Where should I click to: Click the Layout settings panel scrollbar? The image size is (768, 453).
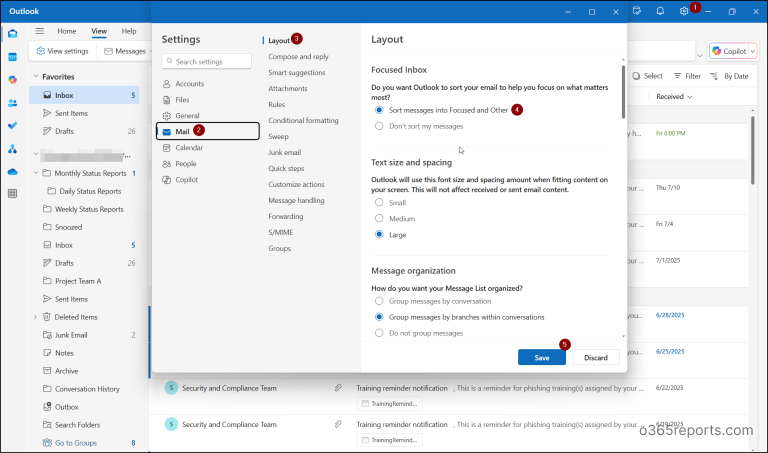coord(623,92)
